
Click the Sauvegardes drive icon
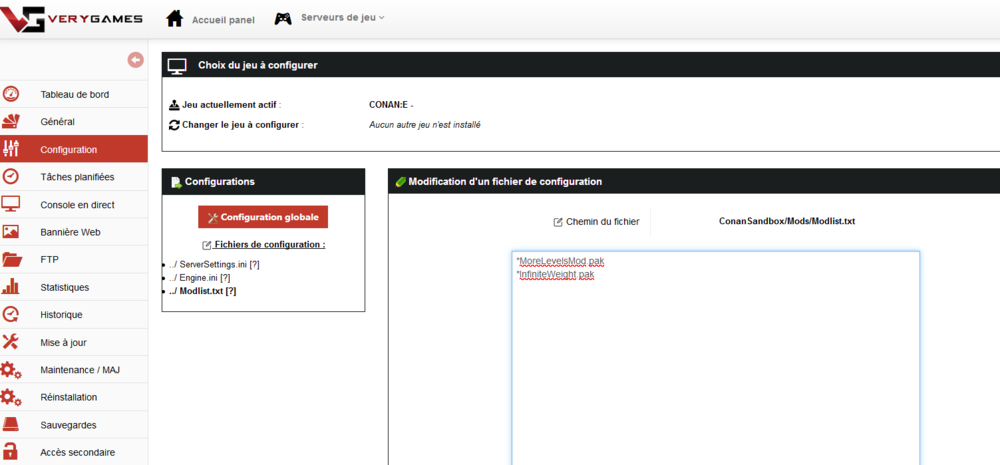click(11, 425)
